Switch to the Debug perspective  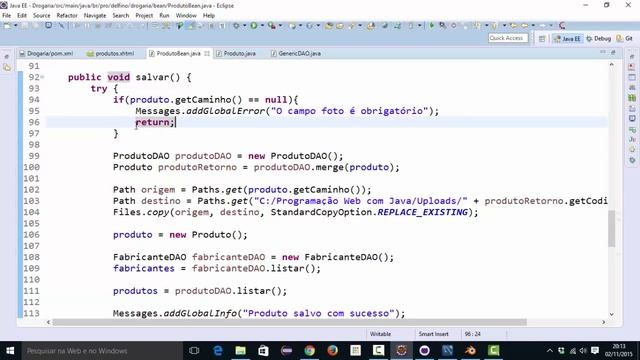pyautogui.click(x=598, y=38)
